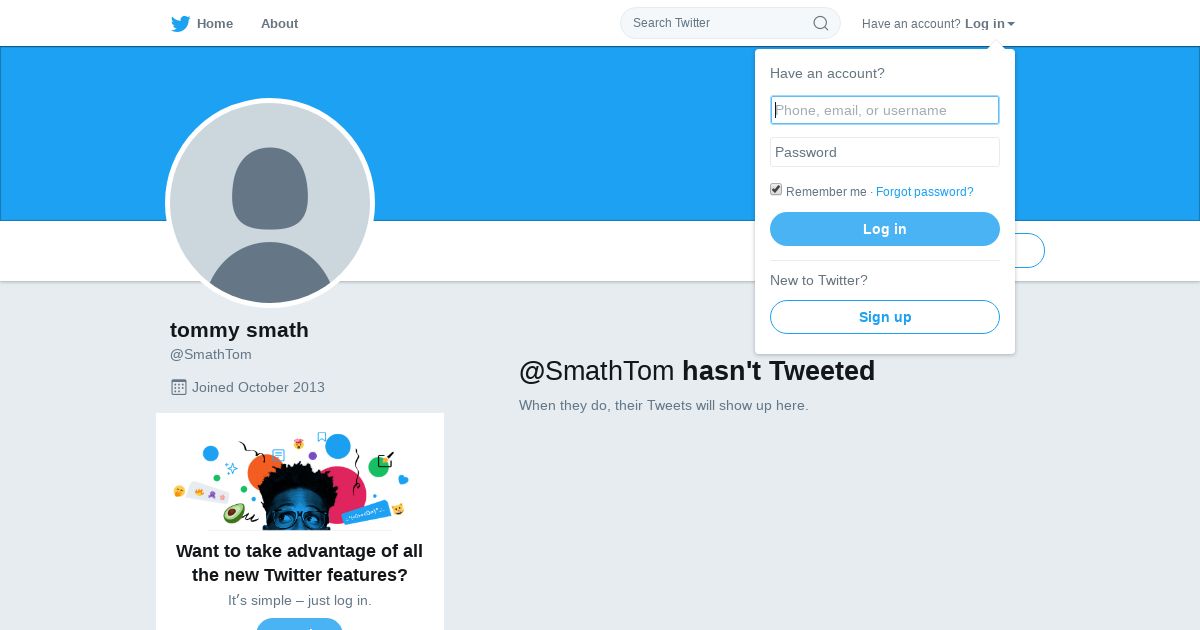
Task: Click the Twitter bird logo
Action: [180, 24]
